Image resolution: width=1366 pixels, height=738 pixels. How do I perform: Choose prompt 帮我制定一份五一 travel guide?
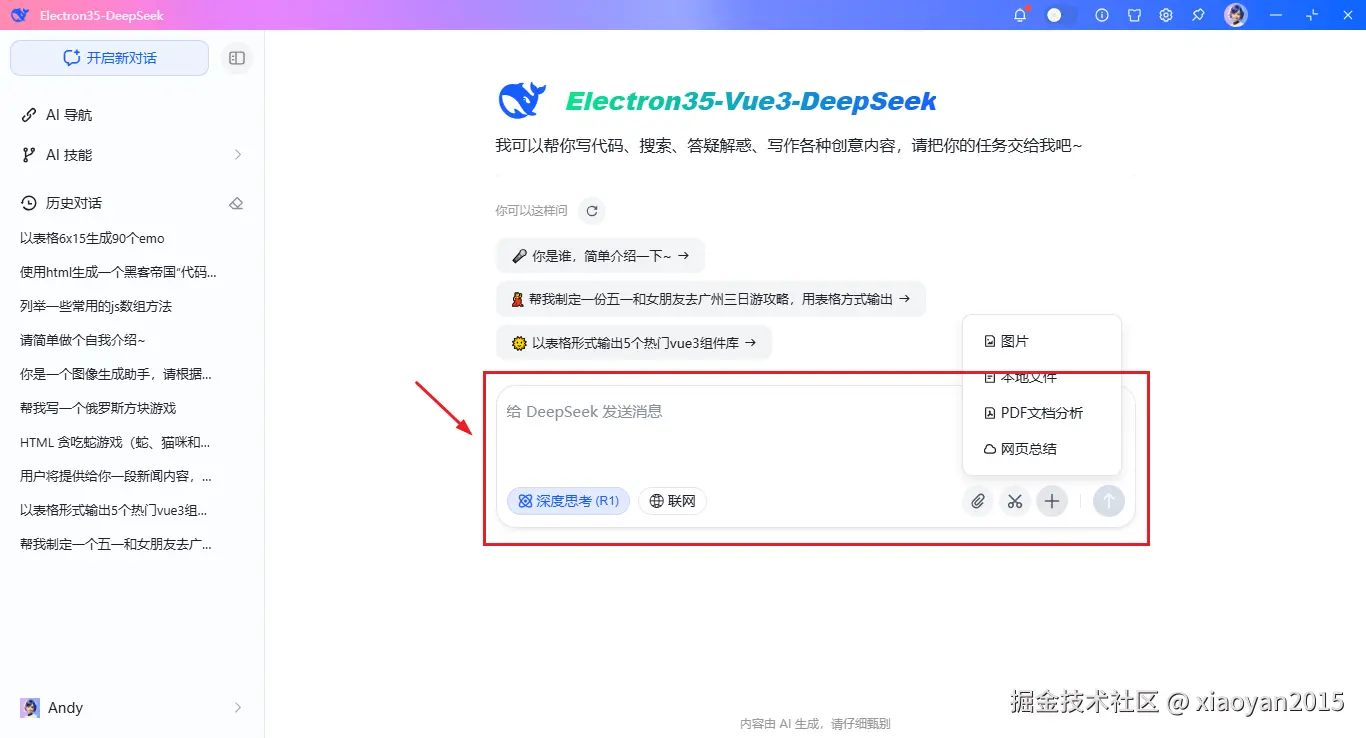[x=710, y=299]
